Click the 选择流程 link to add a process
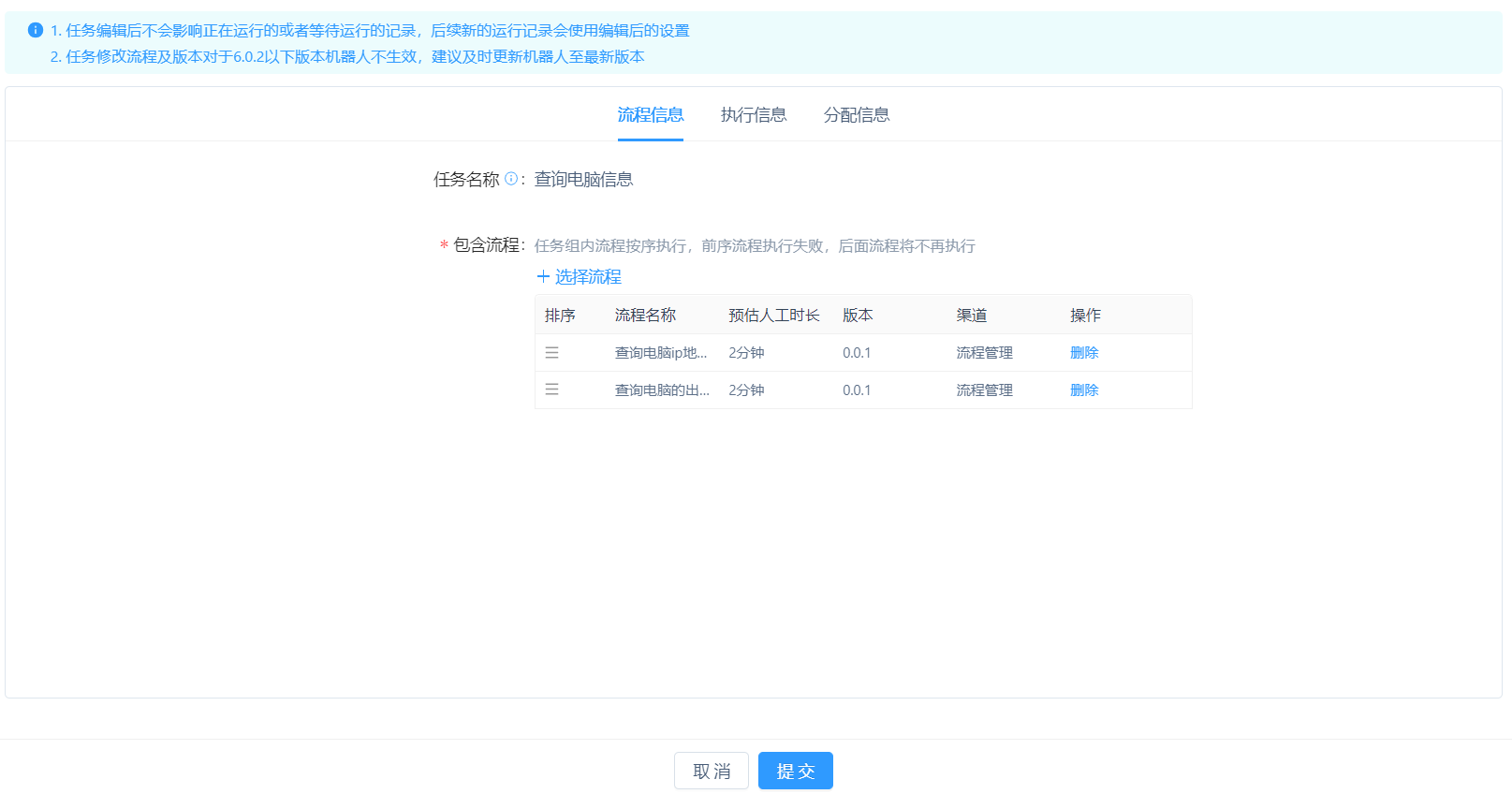Image resolution: width=1512 pixels, height=794 pixels. point(579,277)
